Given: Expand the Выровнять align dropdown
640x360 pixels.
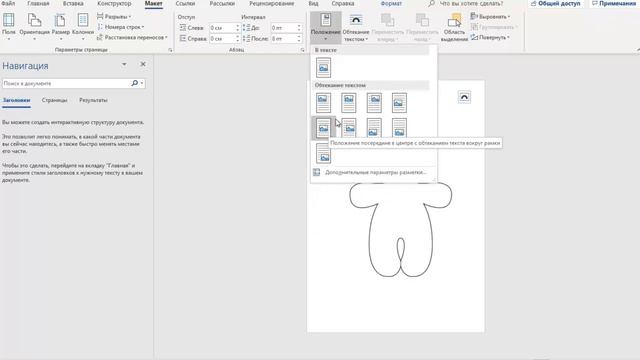Looking at the screenshot, I should click(490, 17).
